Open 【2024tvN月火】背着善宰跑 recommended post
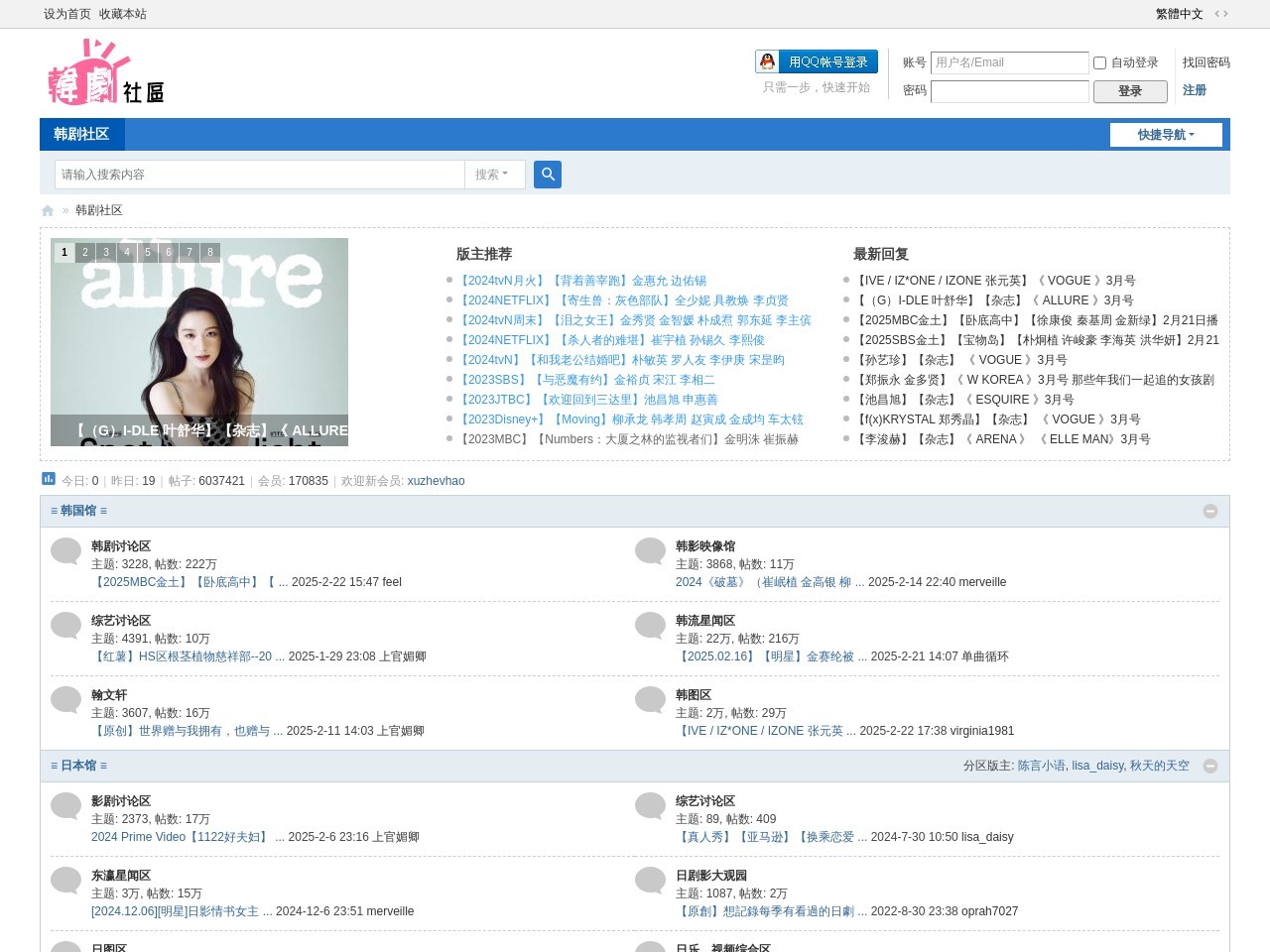The width and height of the screenshot is (1270, 952). [581, 281]
